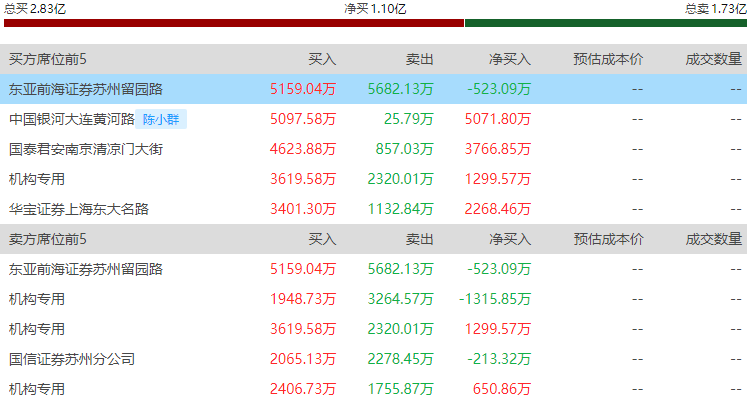
Task: Open 国泰君安南京清凉门大街 seat entry
Action: point(86,149)
